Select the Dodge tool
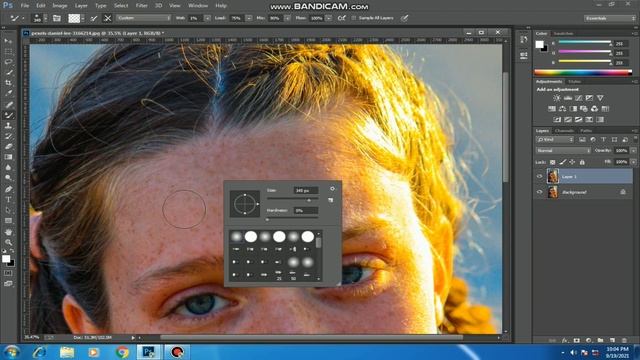The width and height of the screenshot is (640, 360). 8,178
